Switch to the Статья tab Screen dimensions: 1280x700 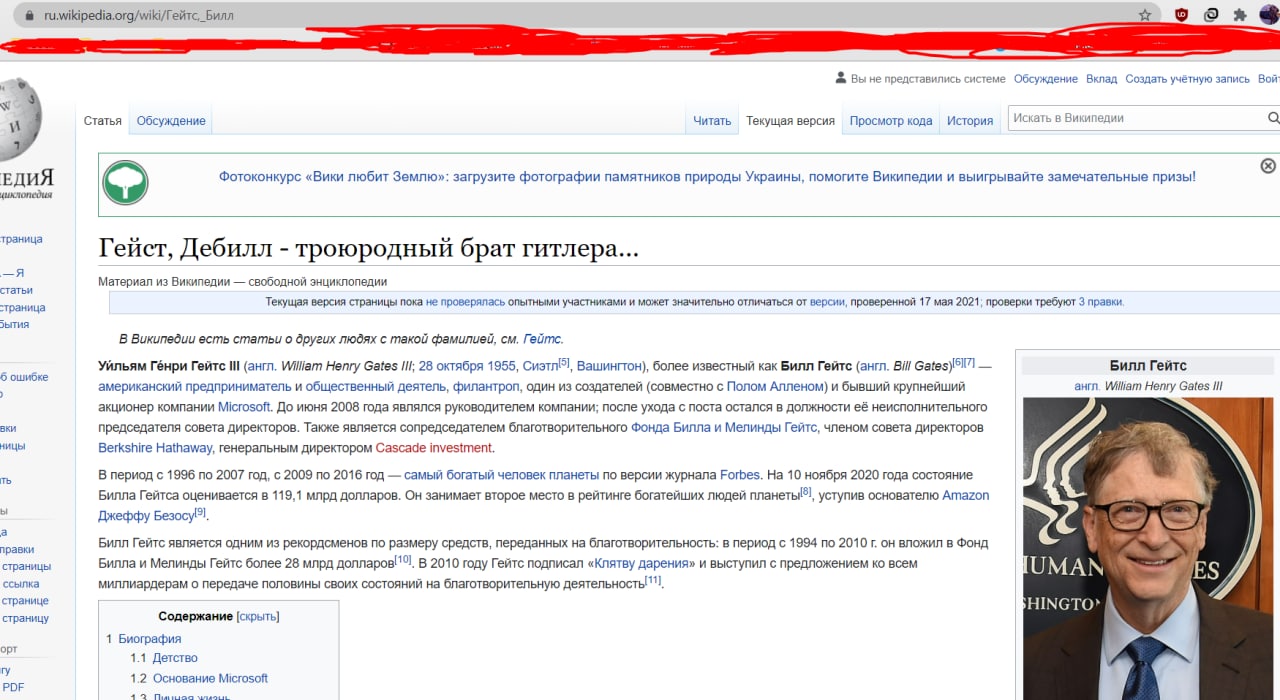pyautogui.click(x=103, y=121)
